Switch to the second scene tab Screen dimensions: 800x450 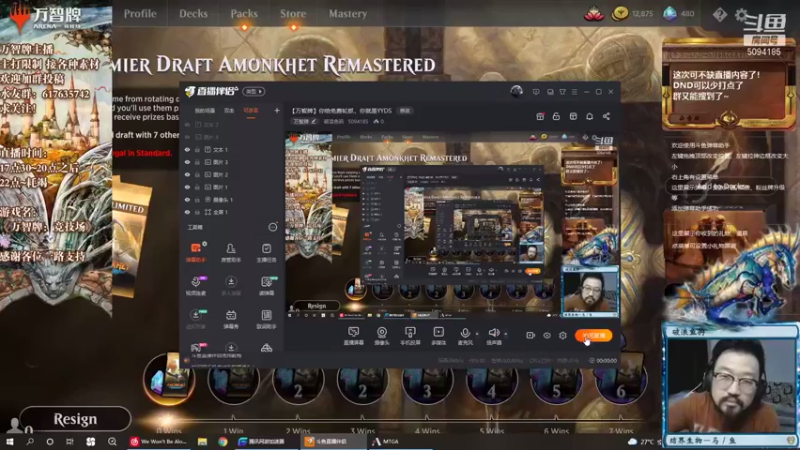click(x=229, y=111)
